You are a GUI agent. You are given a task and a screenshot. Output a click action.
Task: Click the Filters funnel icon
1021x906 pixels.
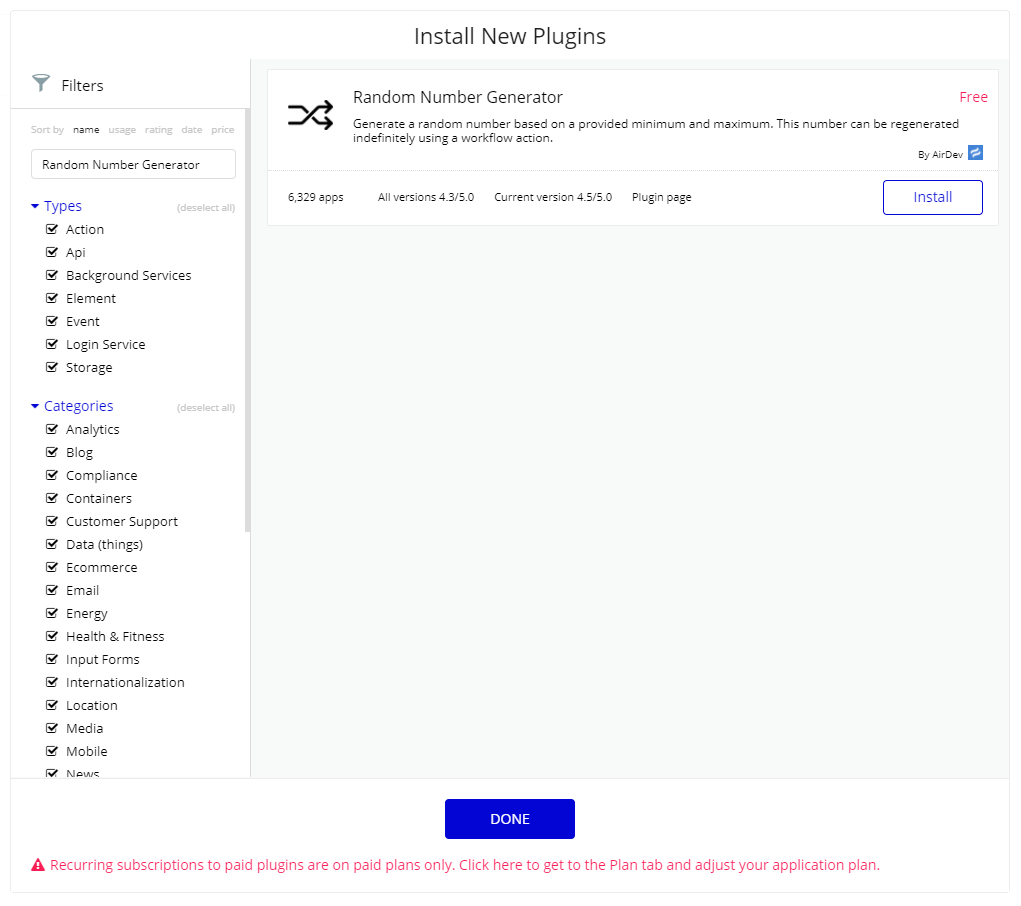click(x=41, y=83)
